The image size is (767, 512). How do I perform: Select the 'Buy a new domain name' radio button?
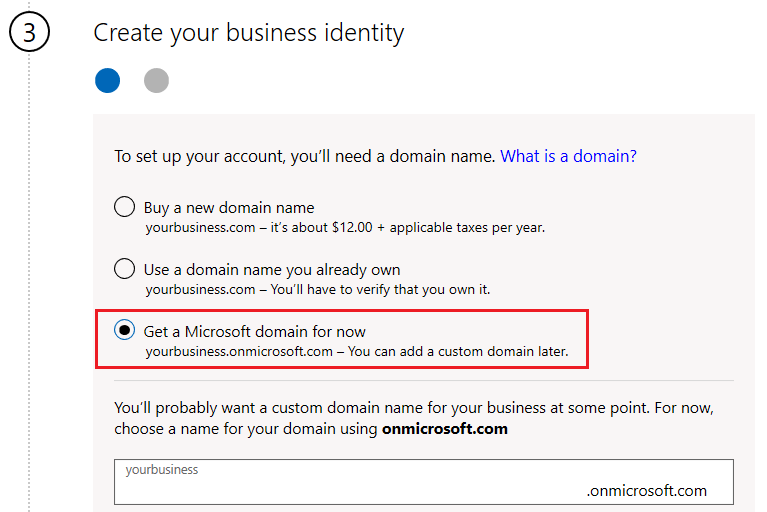(x=124, y=207)
